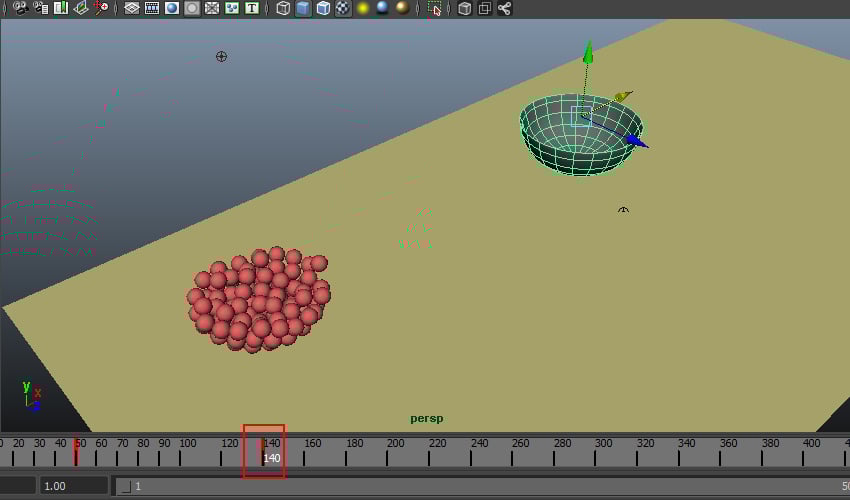This screenshot has width=850, height=500.
Task: Toggle the Field Chart icon
Action: (x=212, y=8)
